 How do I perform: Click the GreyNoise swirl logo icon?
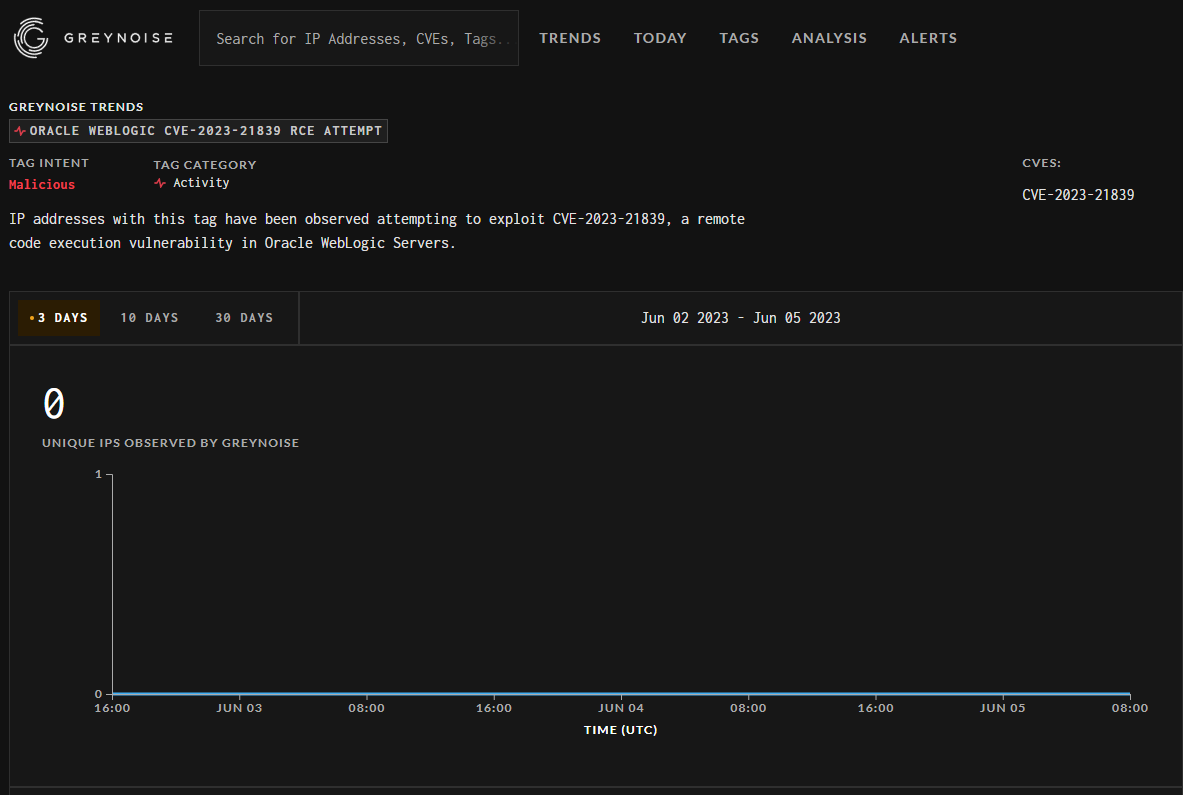pyautogui.click(x=31, y=38)
